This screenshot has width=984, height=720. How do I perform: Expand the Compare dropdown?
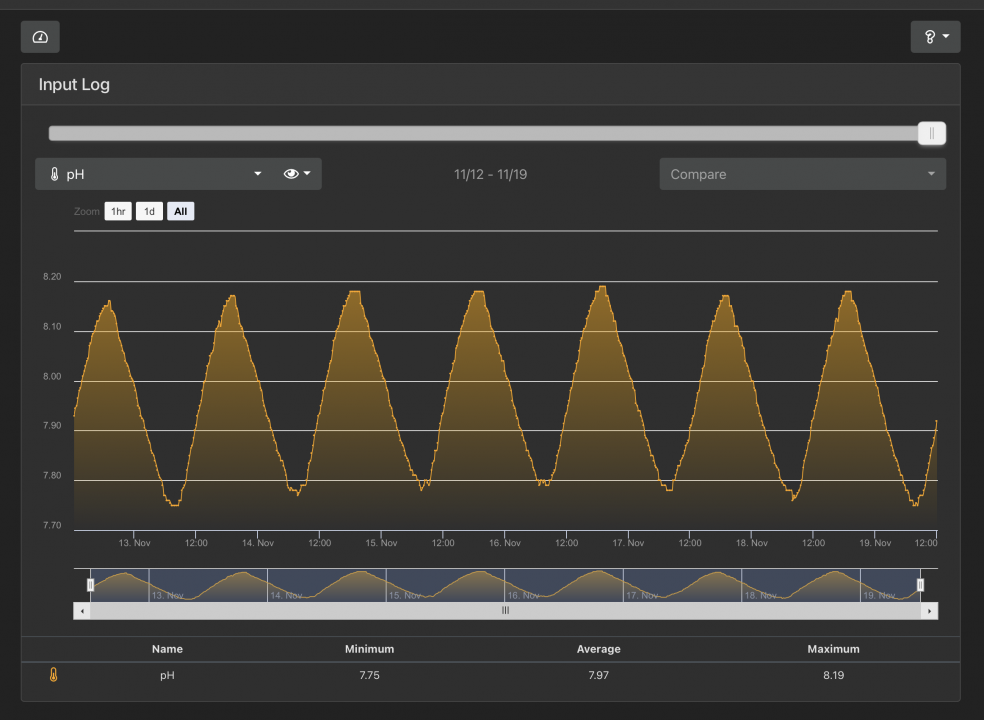(802, 174)
